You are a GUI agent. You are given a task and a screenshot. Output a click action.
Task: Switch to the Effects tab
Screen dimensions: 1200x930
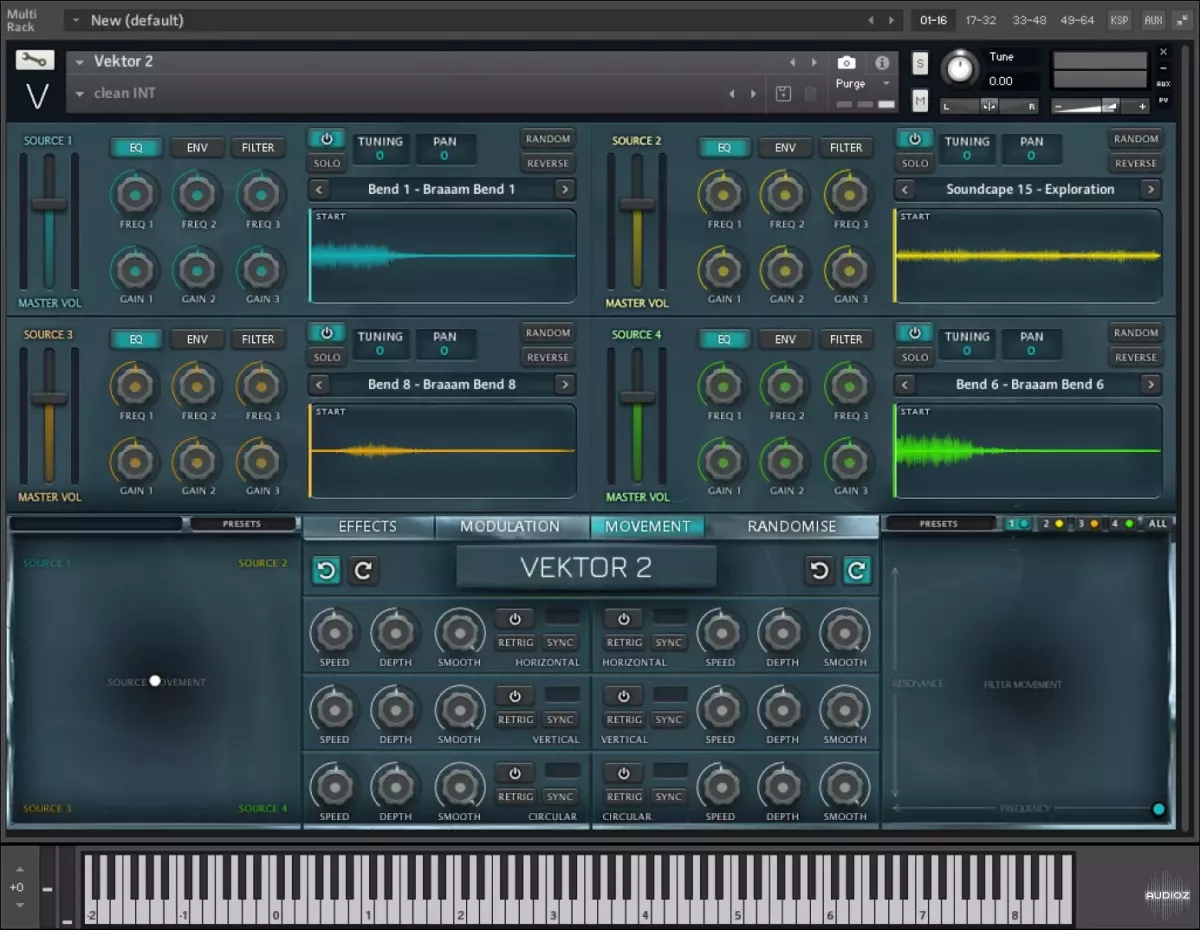click(x=368, y=526)
